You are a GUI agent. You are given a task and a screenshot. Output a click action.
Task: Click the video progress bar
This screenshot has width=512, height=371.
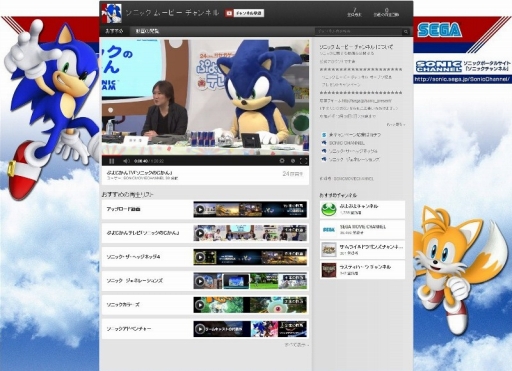(205, 155)
